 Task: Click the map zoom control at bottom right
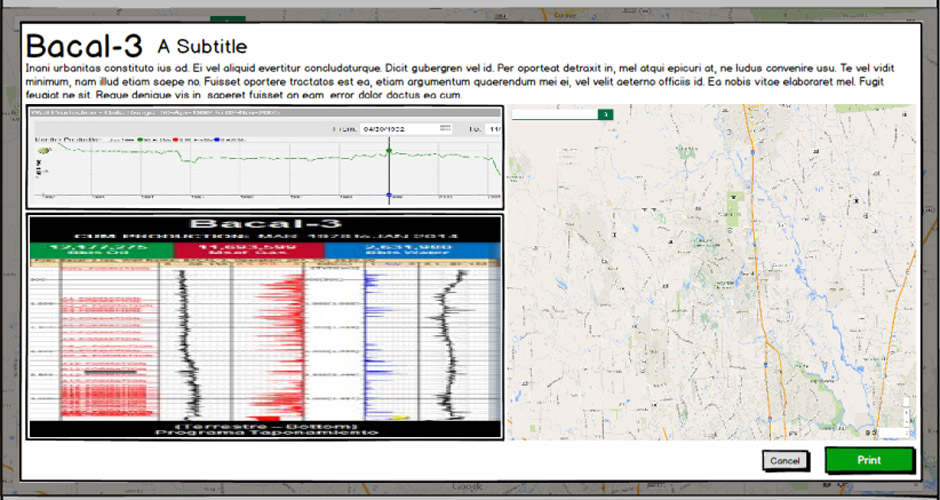[906, 411]
